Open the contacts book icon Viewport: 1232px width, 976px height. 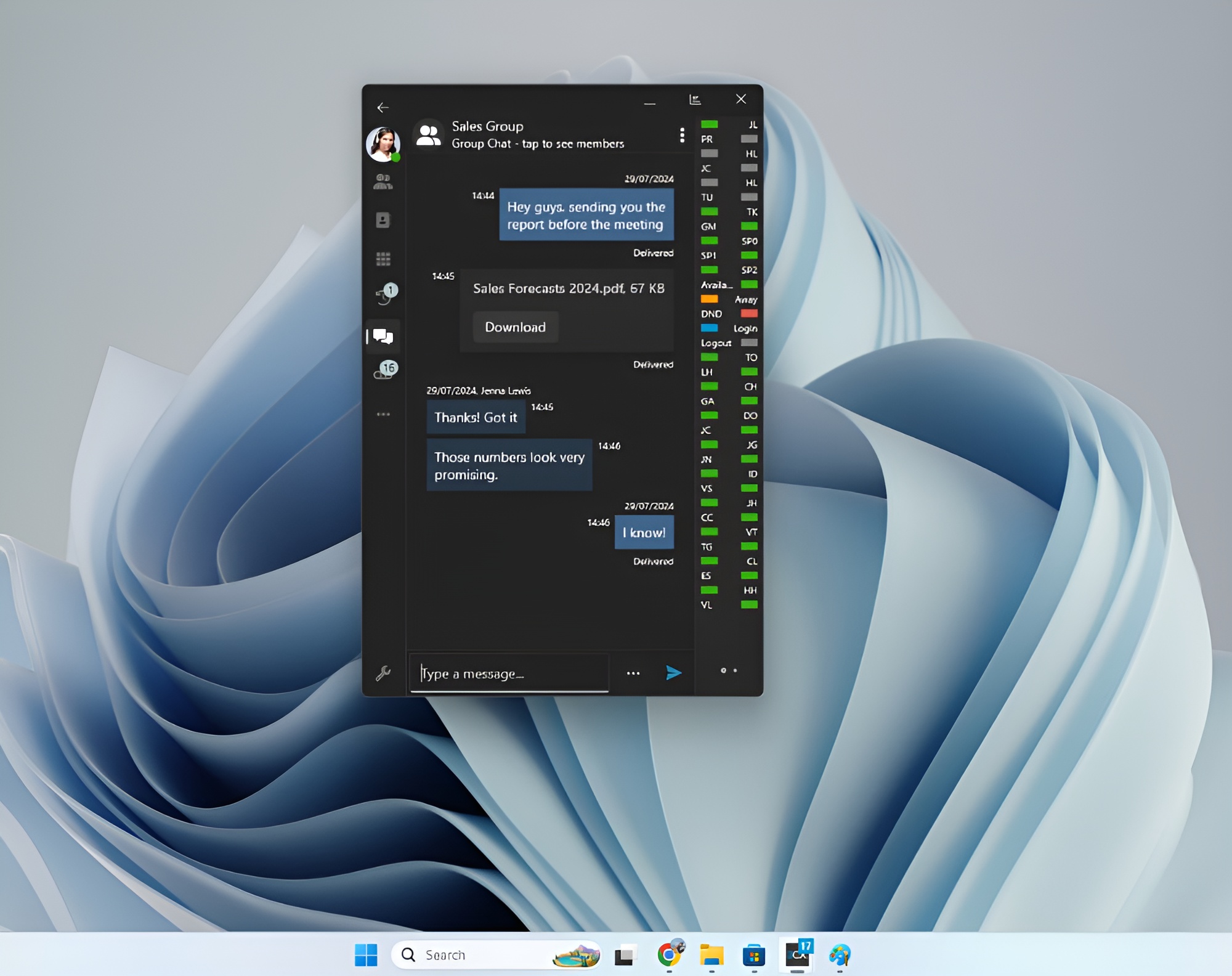pos(383,220)
